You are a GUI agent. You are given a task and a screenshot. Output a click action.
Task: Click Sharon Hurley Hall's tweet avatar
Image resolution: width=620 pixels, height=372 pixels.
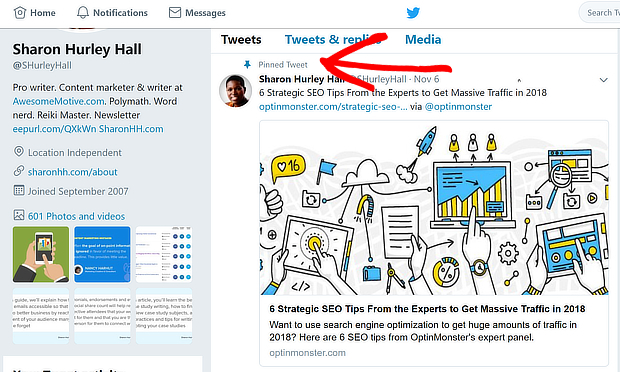click(236, 91)
